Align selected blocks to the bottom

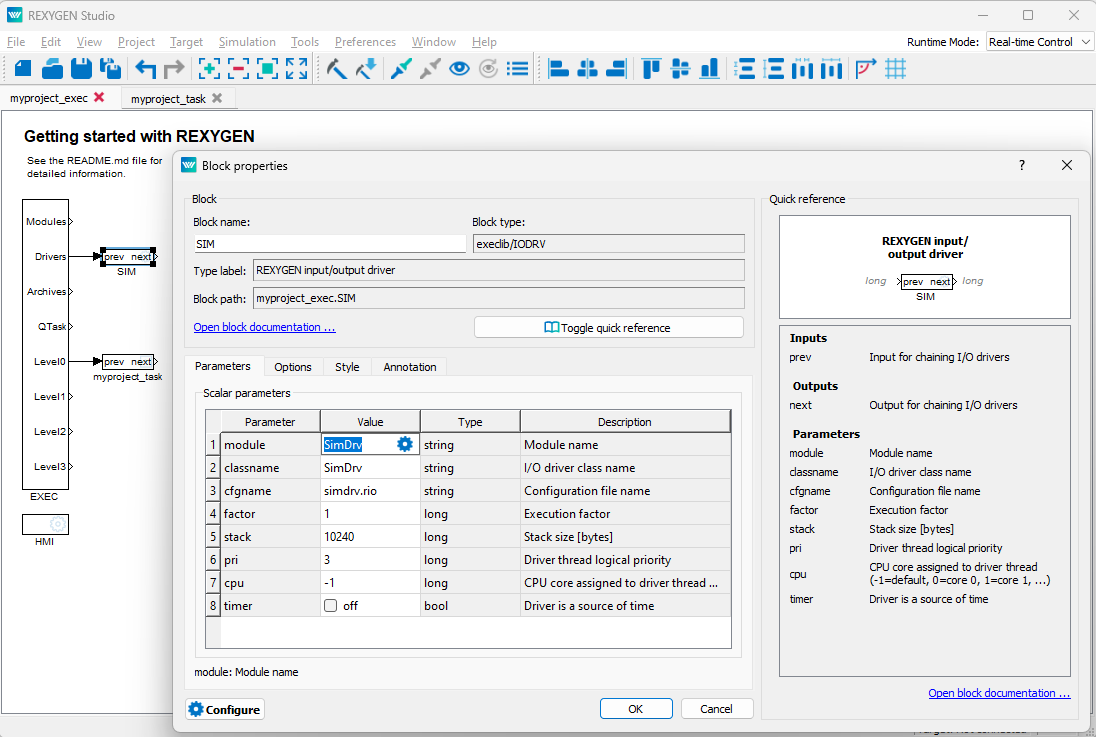(709, 69)
